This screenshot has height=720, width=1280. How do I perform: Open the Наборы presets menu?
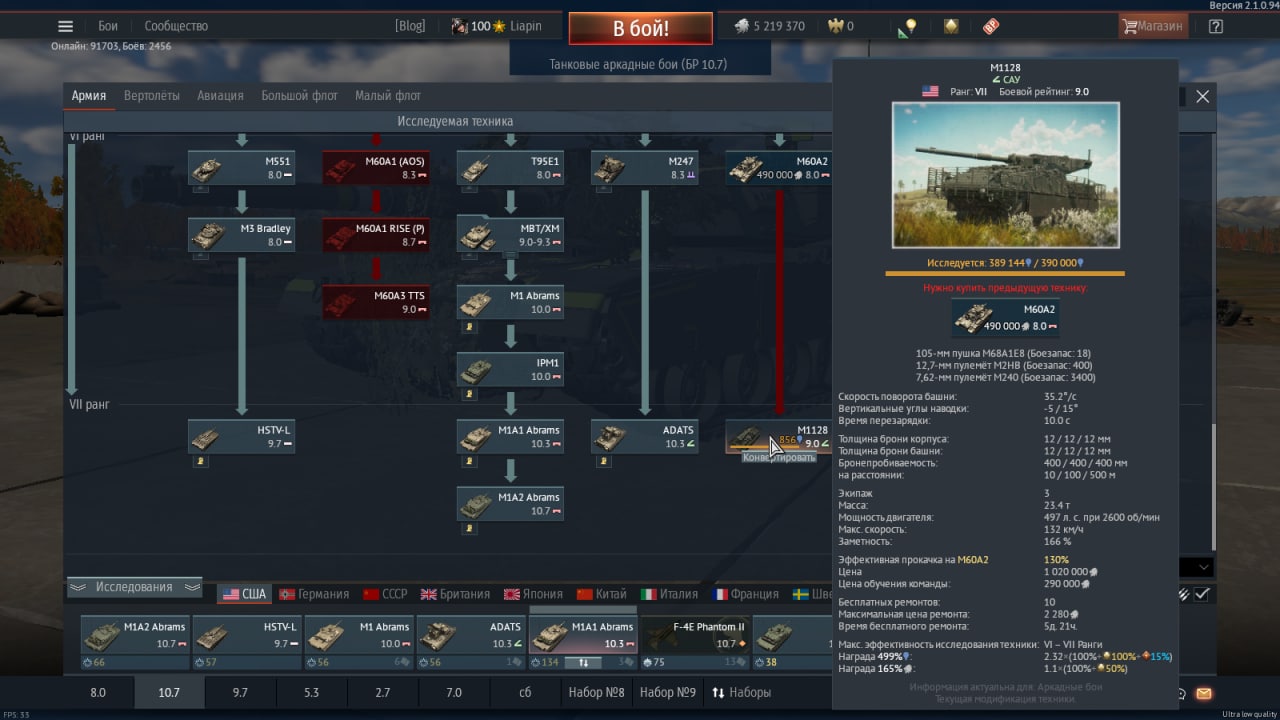tap(741, 692)
